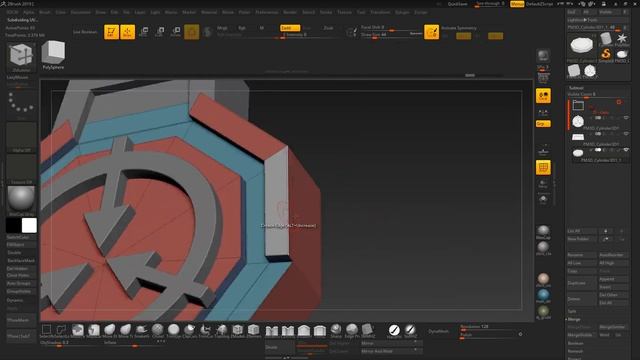Pick SelectLasso brush in bottom shelf
This screenshot has height=360, width=640.
62,330
